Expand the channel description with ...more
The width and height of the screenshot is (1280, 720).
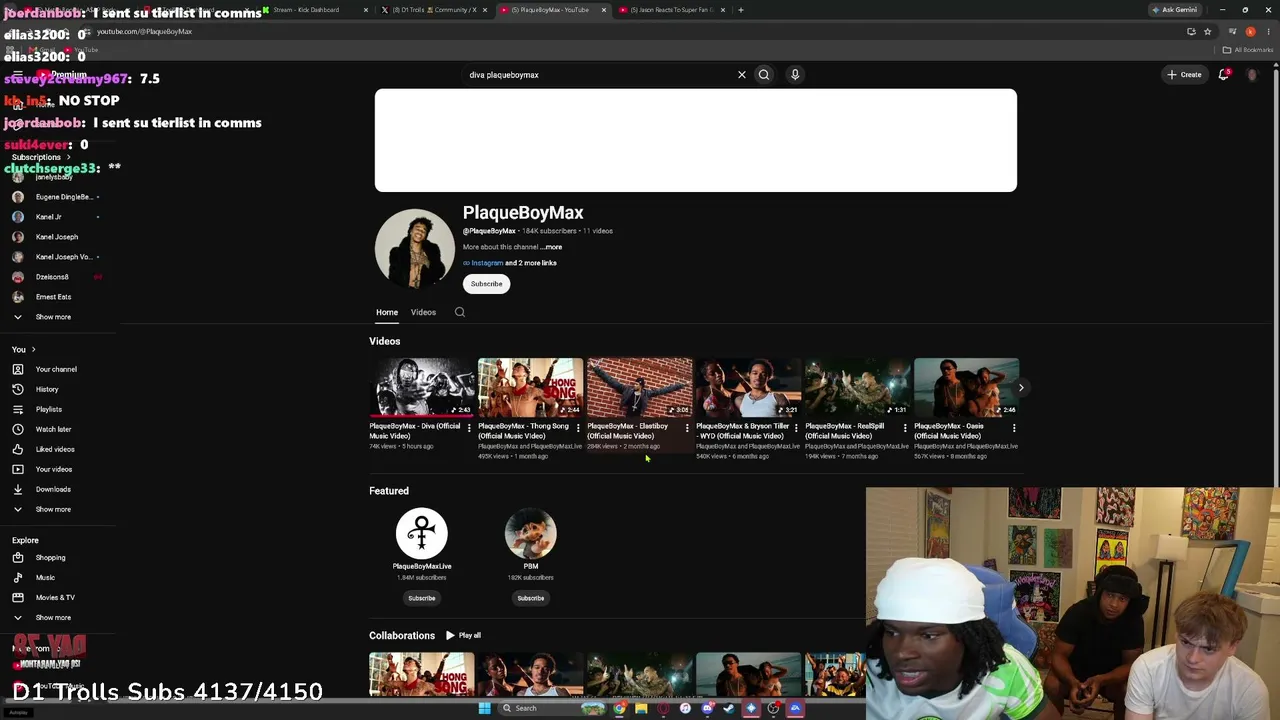[x=553, y=247]
